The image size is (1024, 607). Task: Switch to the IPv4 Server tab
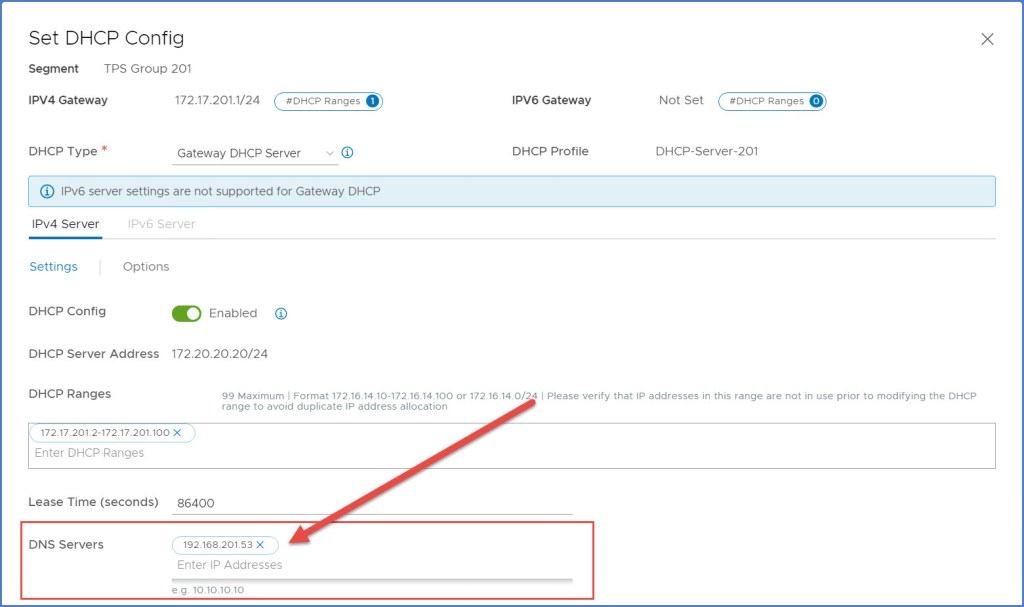(65, 224)
